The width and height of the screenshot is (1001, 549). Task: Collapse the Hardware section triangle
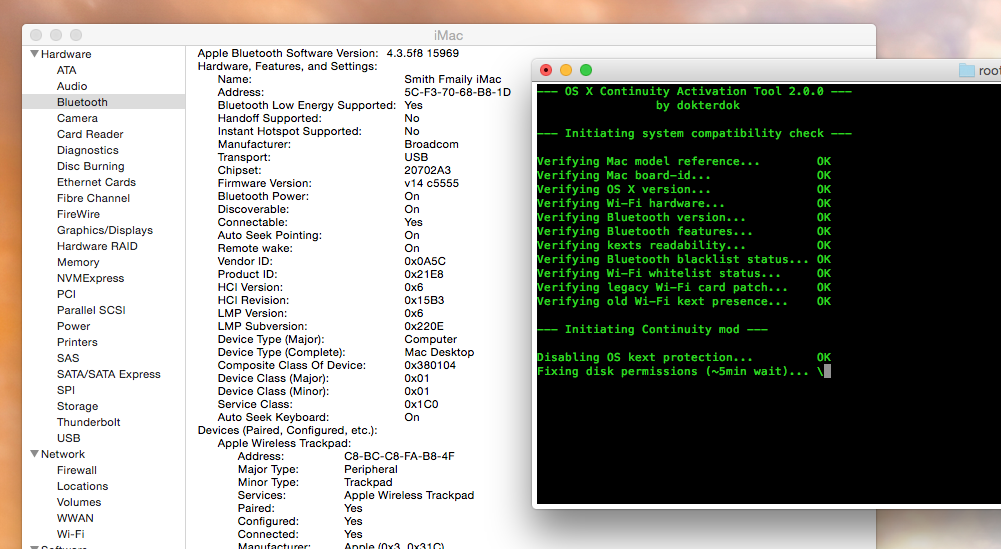(x=34, y=54)
